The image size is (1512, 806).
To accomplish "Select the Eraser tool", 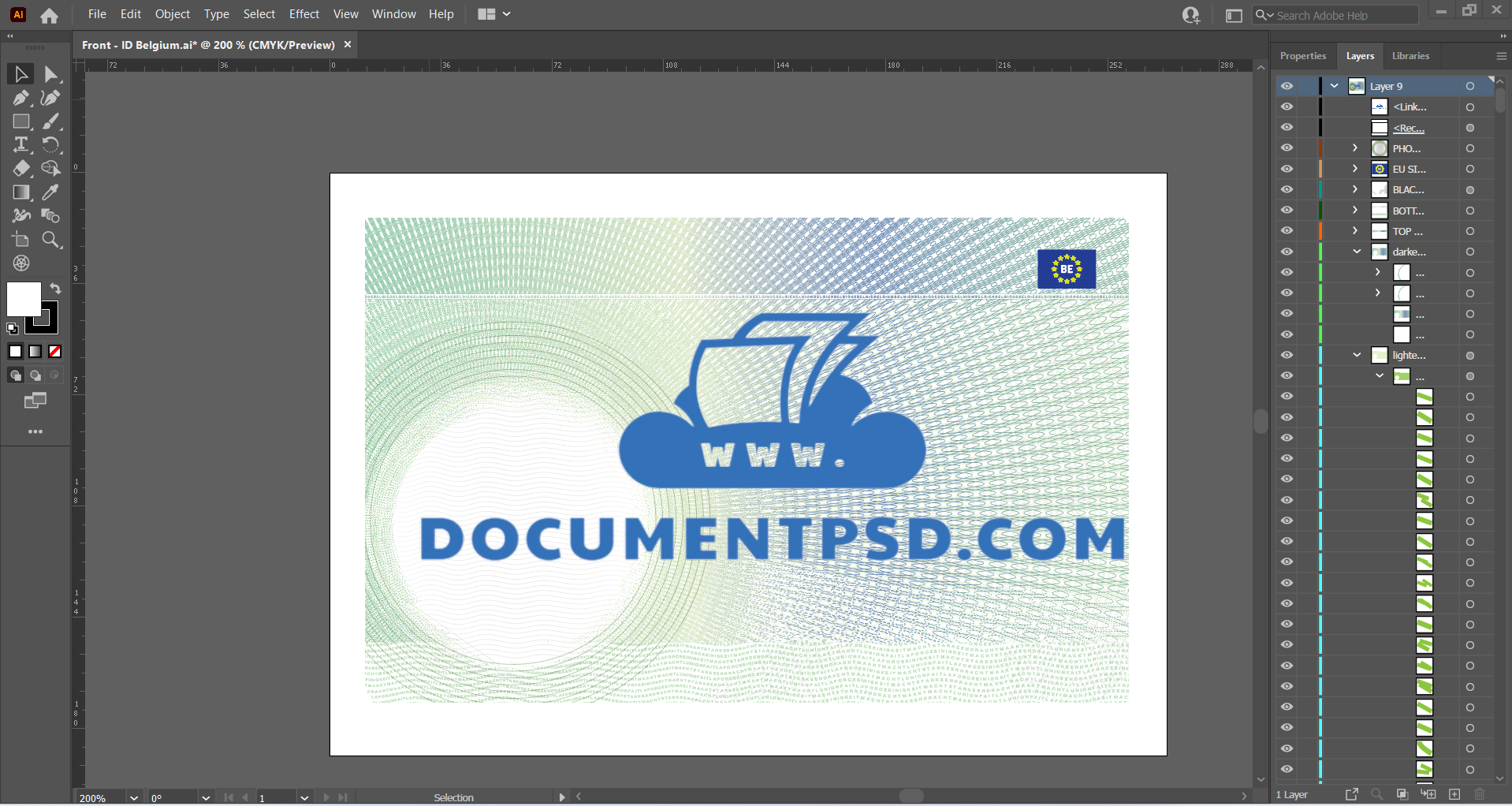I will (21, 169).
